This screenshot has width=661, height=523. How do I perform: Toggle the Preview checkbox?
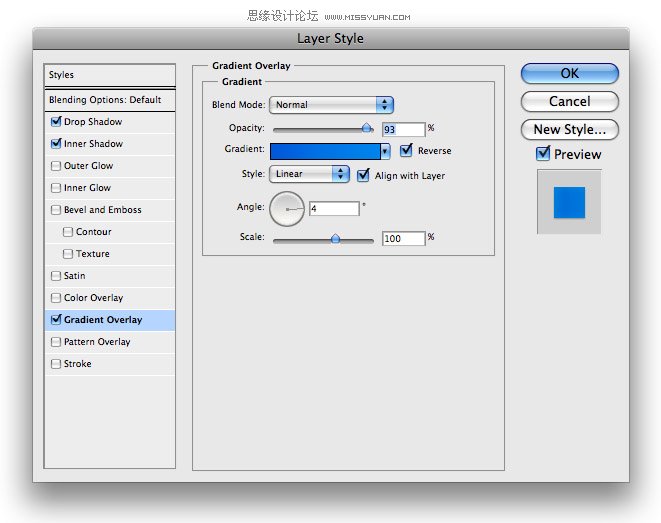(543, 153)
